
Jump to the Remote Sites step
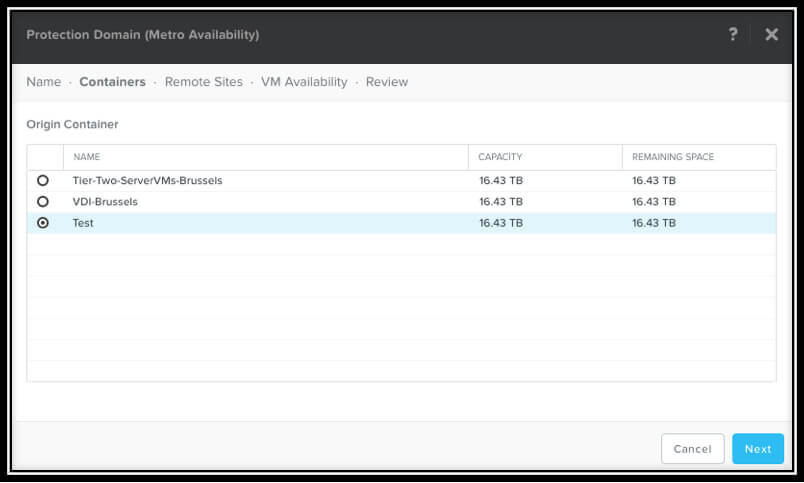pyautogui.click(x=203, y=82)
